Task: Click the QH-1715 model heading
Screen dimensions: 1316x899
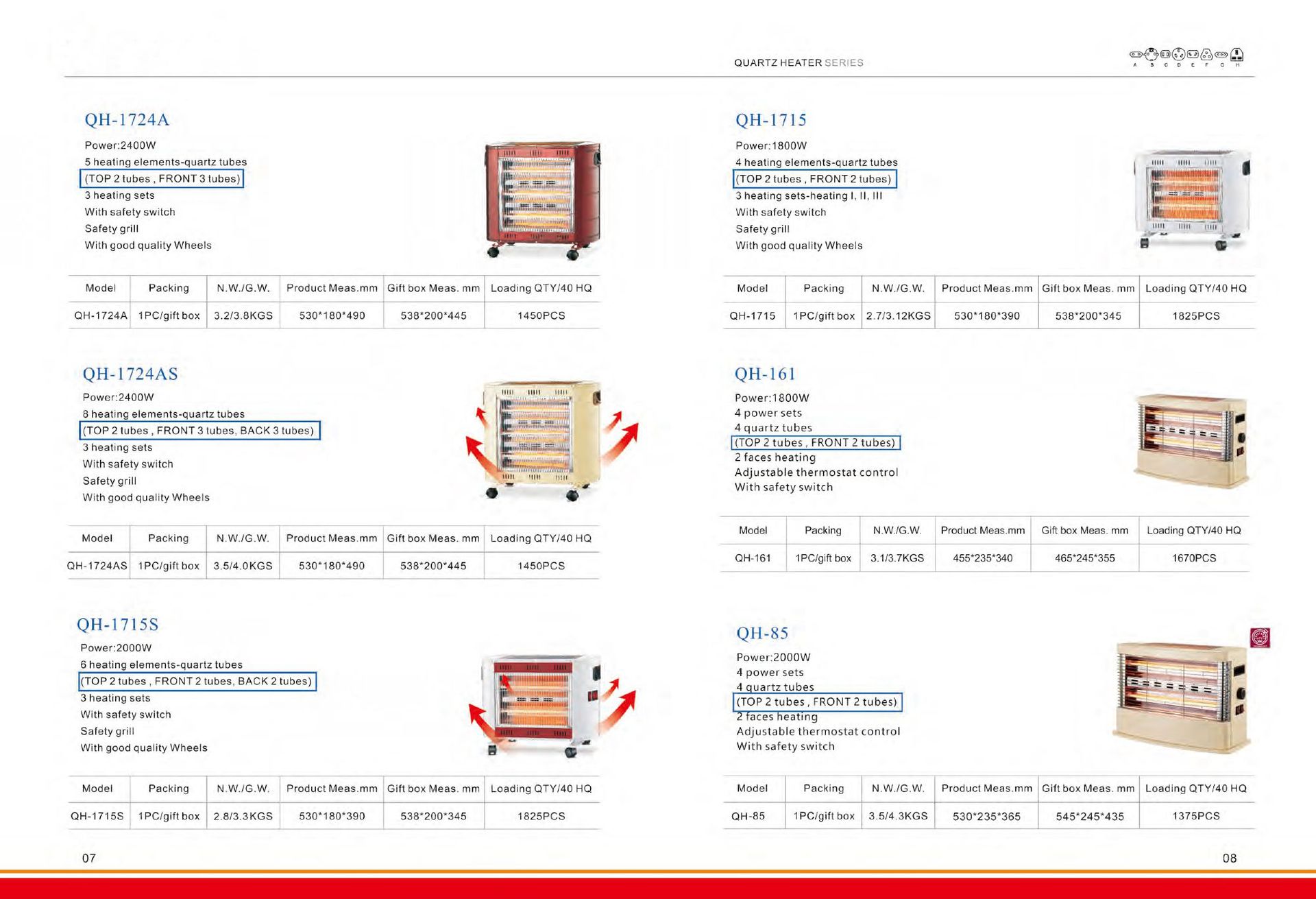Action: [770, 120]
